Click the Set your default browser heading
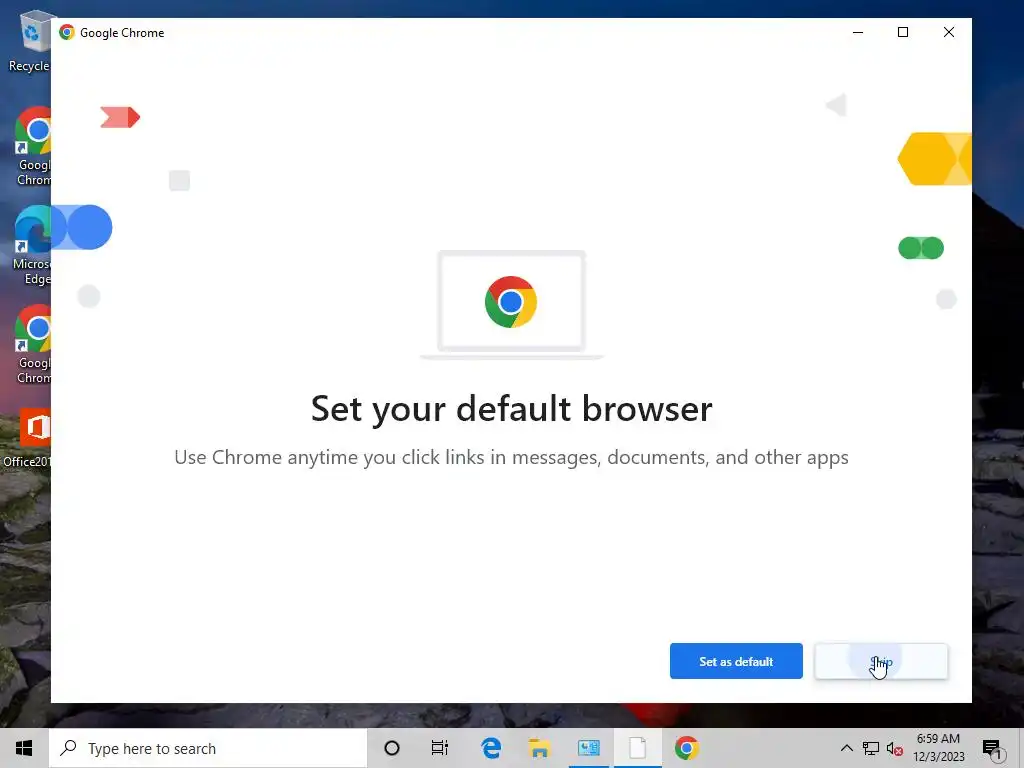 (x=511, y=409)
